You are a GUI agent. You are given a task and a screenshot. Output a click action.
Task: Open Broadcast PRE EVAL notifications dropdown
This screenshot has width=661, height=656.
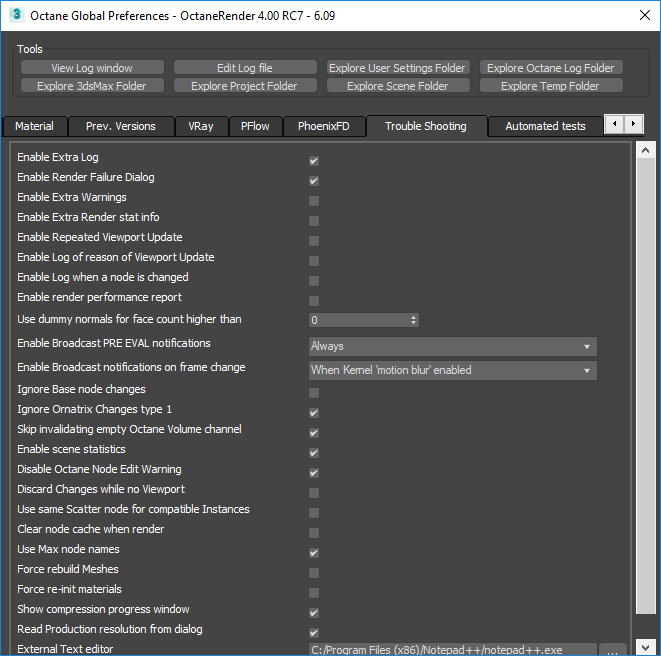coord(452,346)
